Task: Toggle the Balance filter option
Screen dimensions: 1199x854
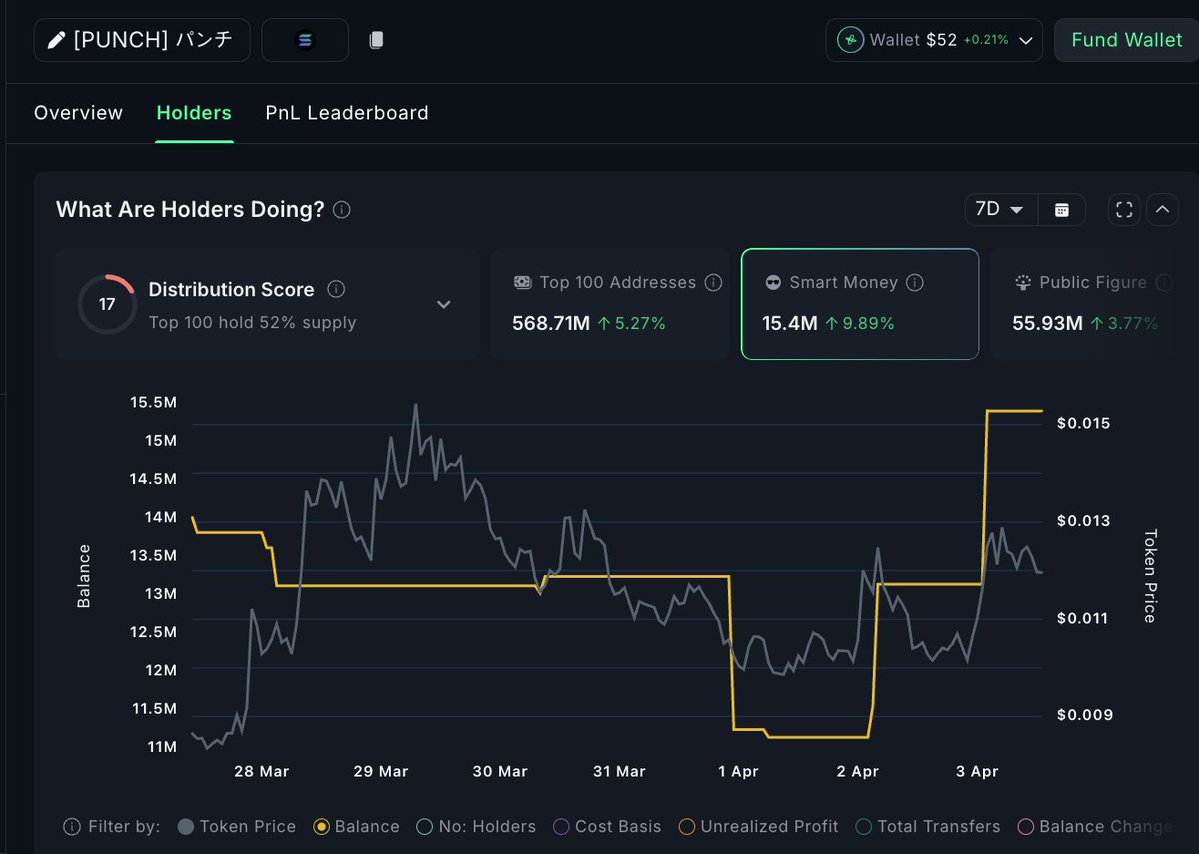Action: 356,827
